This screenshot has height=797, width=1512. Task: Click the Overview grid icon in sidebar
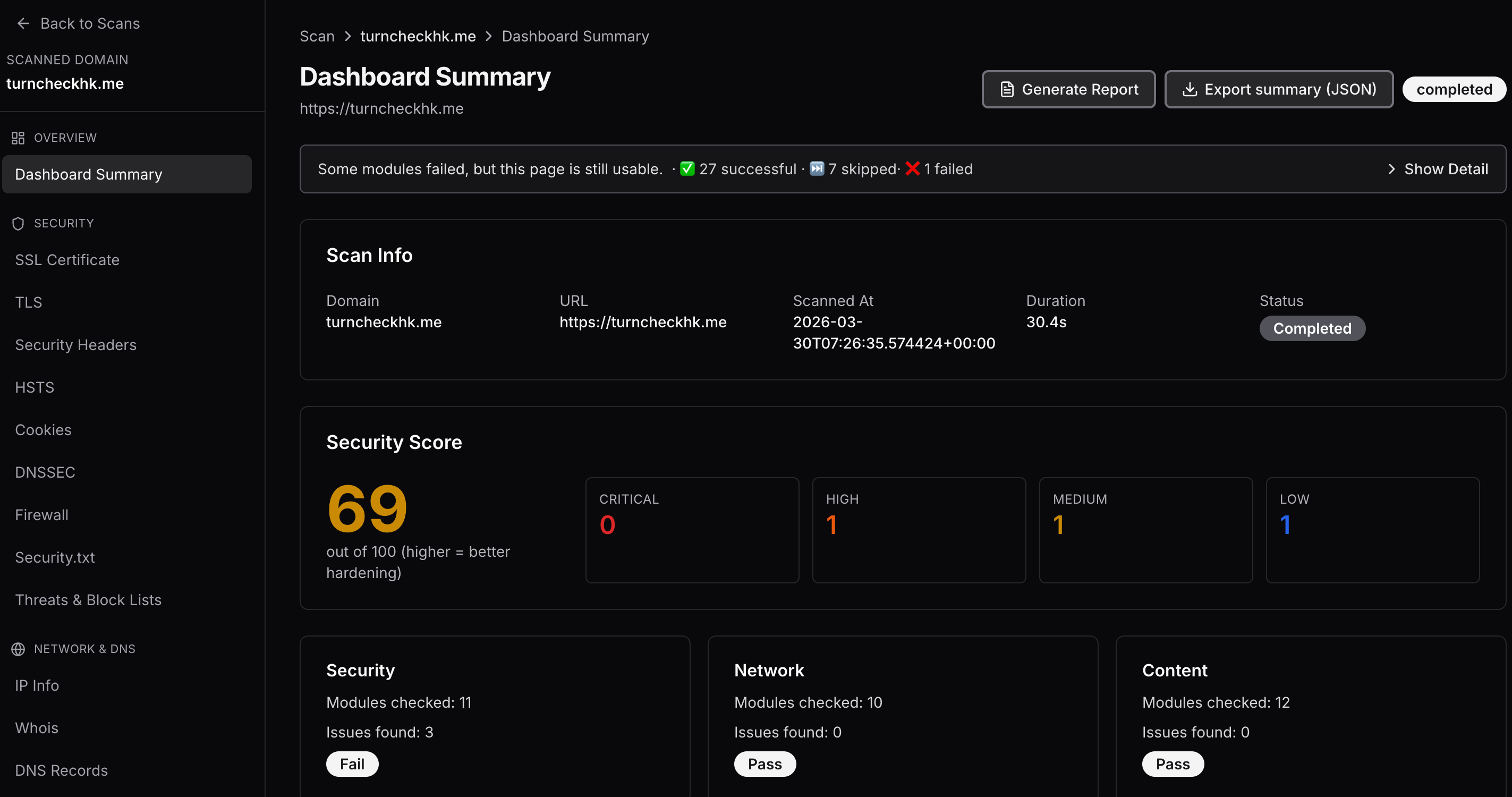click(x=17, y=138)
